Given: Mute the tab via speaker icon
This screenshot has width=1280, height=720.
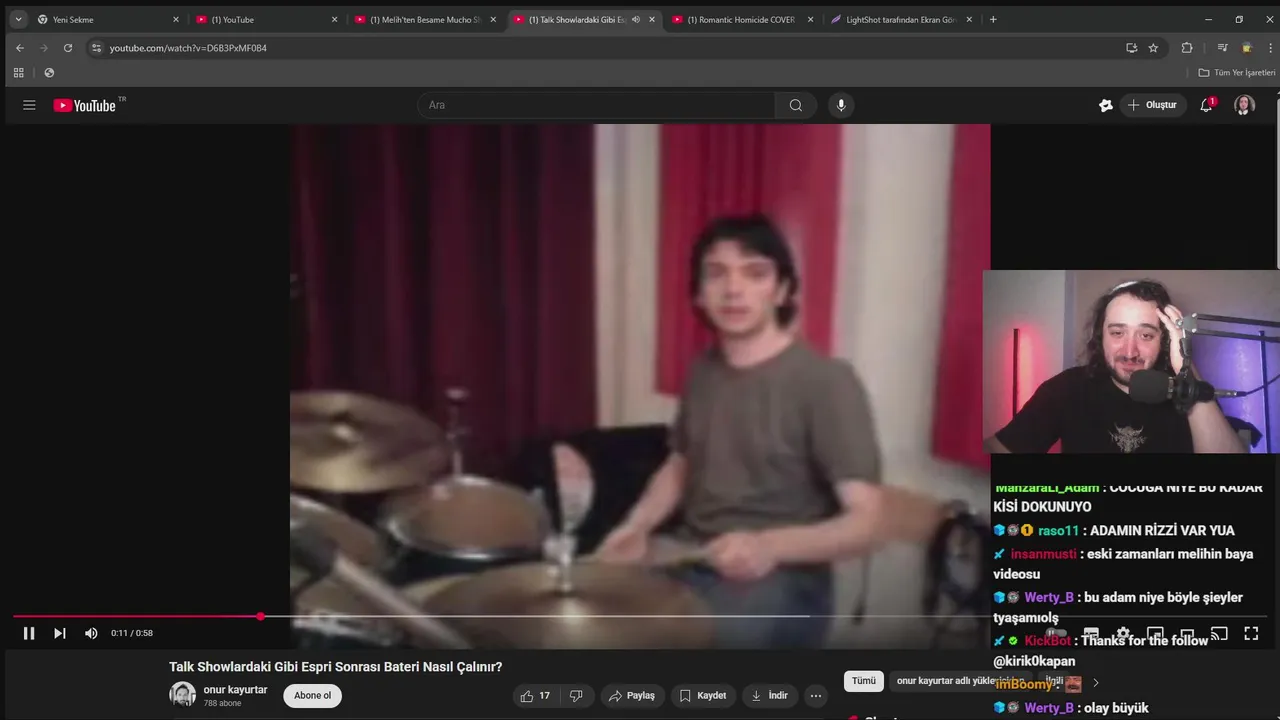Looking at the screenshot, I should click(x=636, y=19).
